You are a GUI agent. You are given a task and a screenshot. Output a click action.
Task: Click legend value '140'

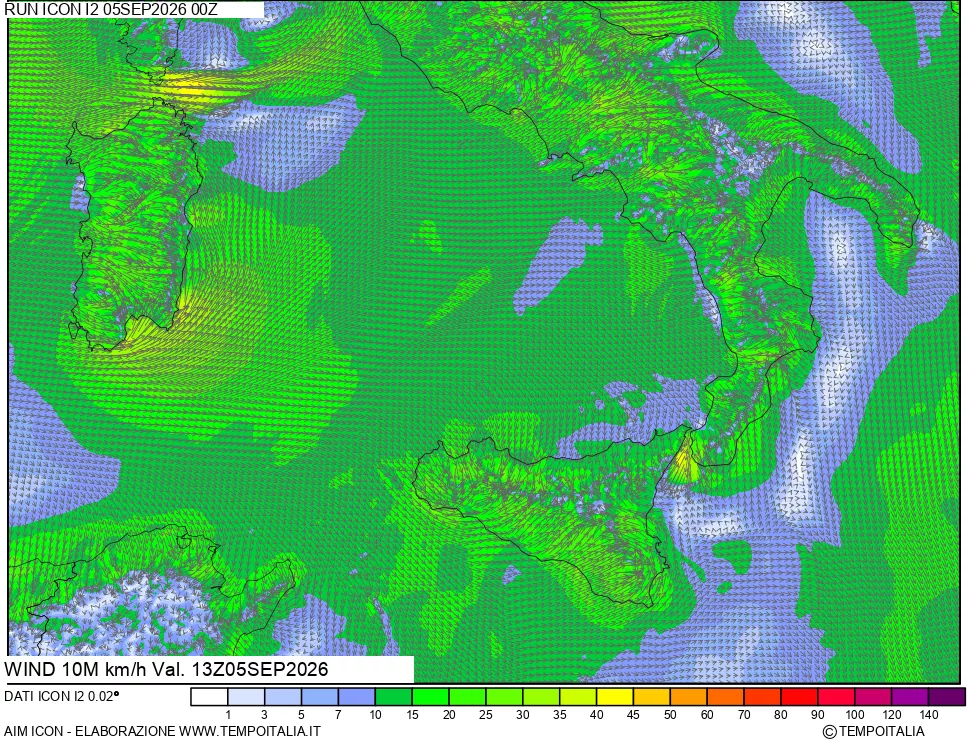[x=928, y=715]
